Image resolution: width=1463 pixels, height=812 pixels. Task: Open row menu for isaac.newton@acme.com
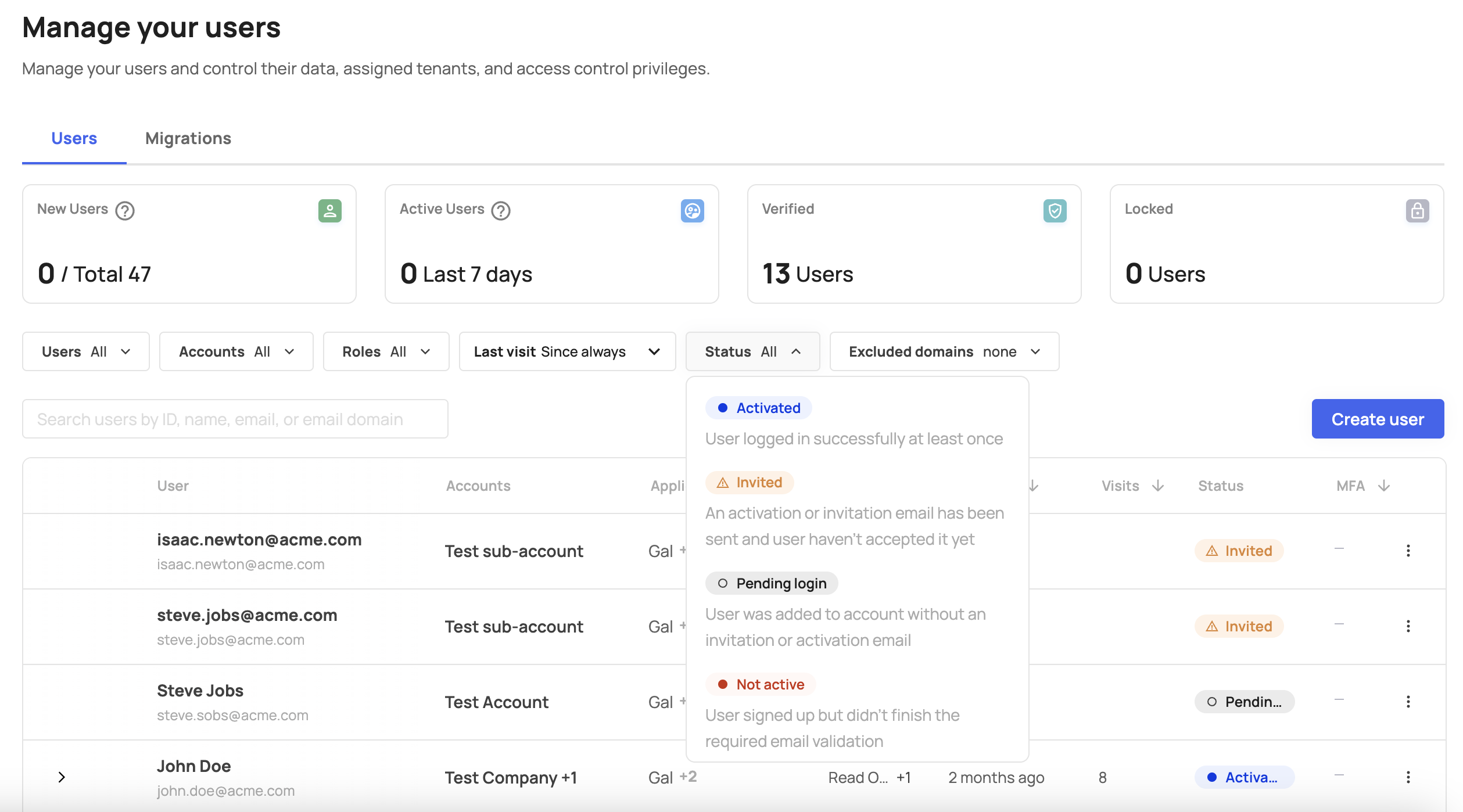tap(1408, 551)
